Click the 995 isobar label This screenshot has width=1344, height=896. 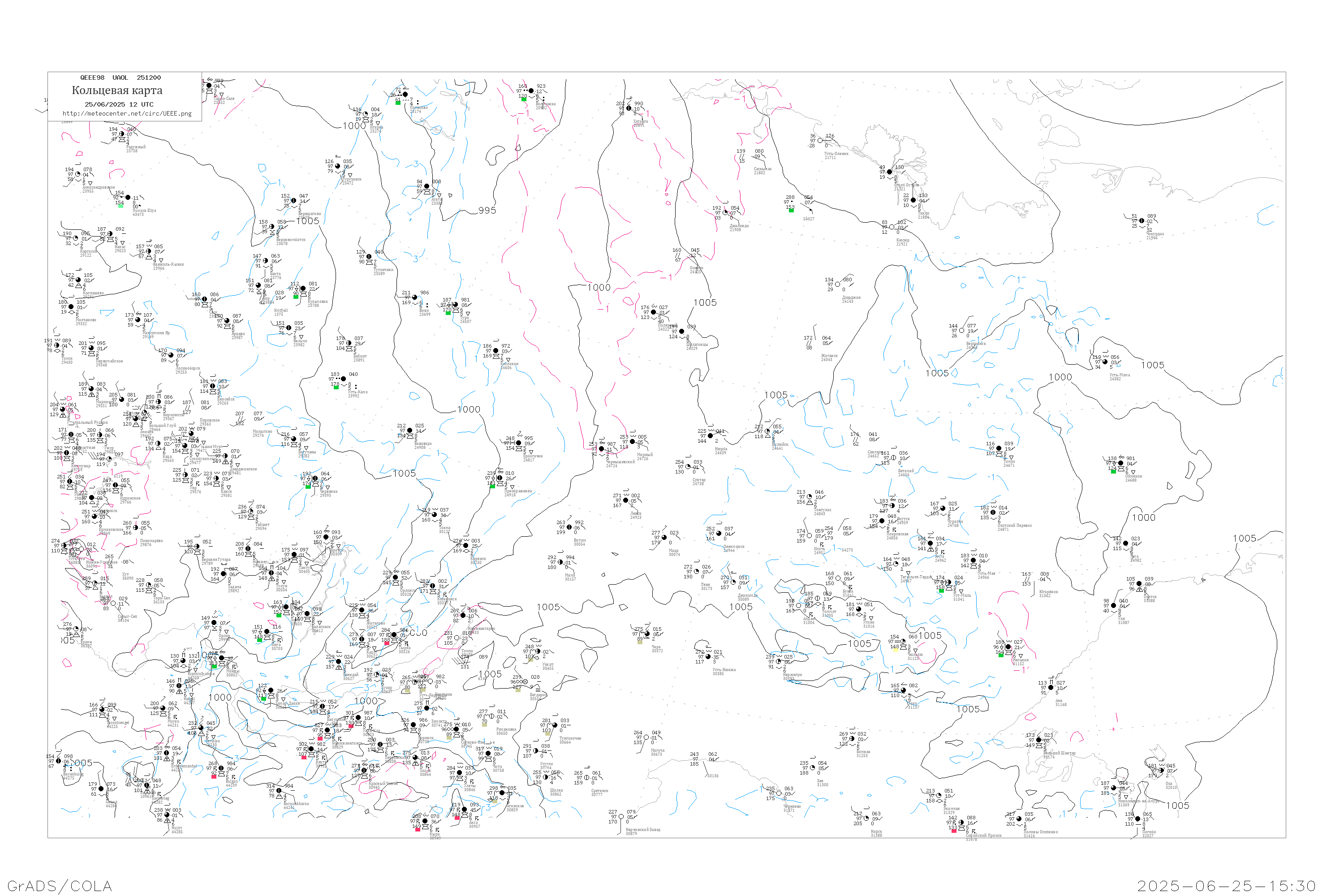coord(487,210)
